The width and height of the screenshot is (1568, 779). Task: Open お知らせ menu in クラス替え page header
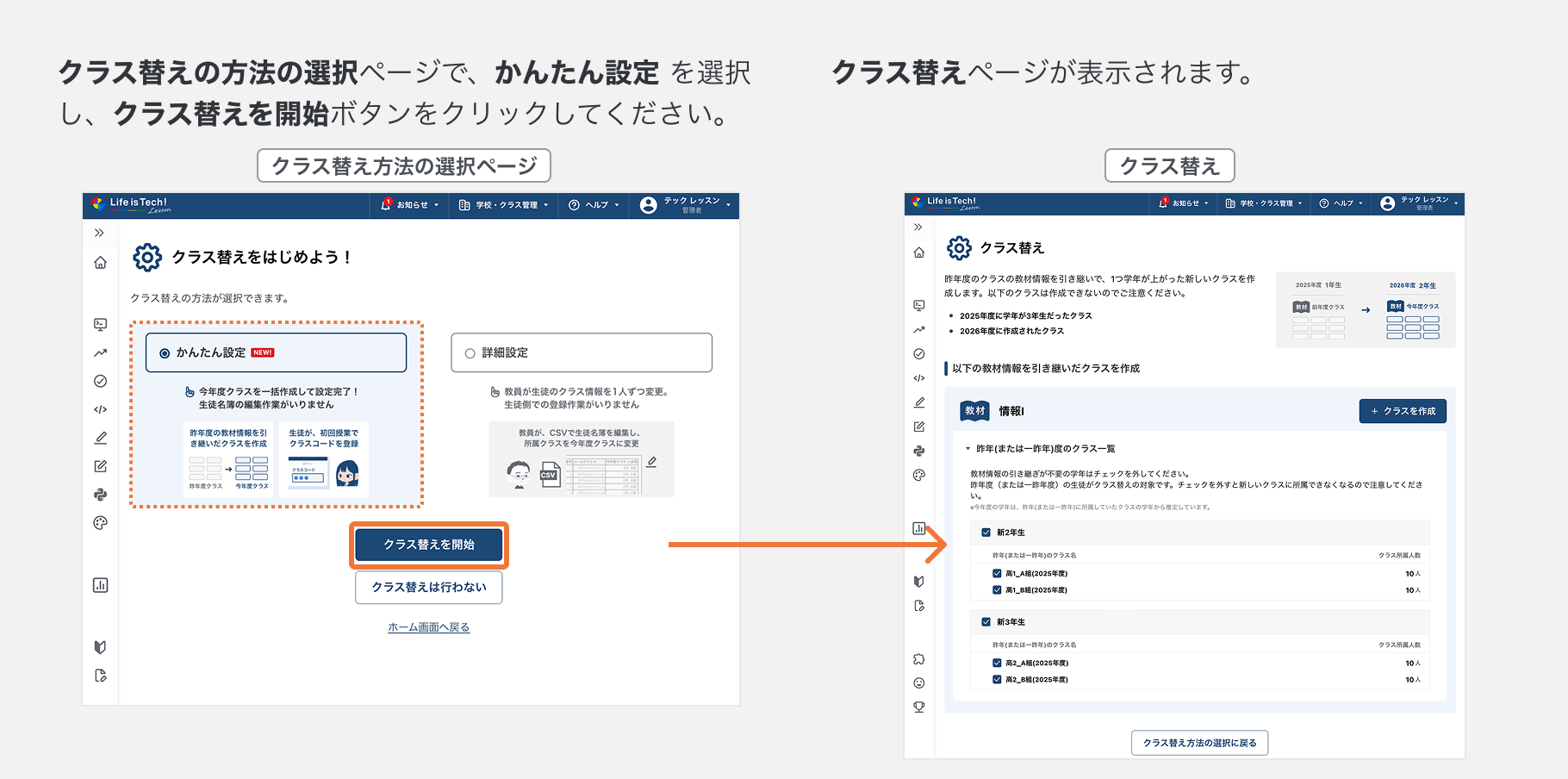click(1184, 203)
